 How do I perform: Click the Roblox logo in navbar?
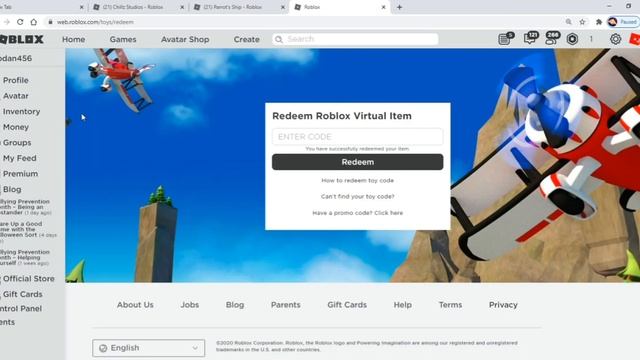(x=22, y=39)
